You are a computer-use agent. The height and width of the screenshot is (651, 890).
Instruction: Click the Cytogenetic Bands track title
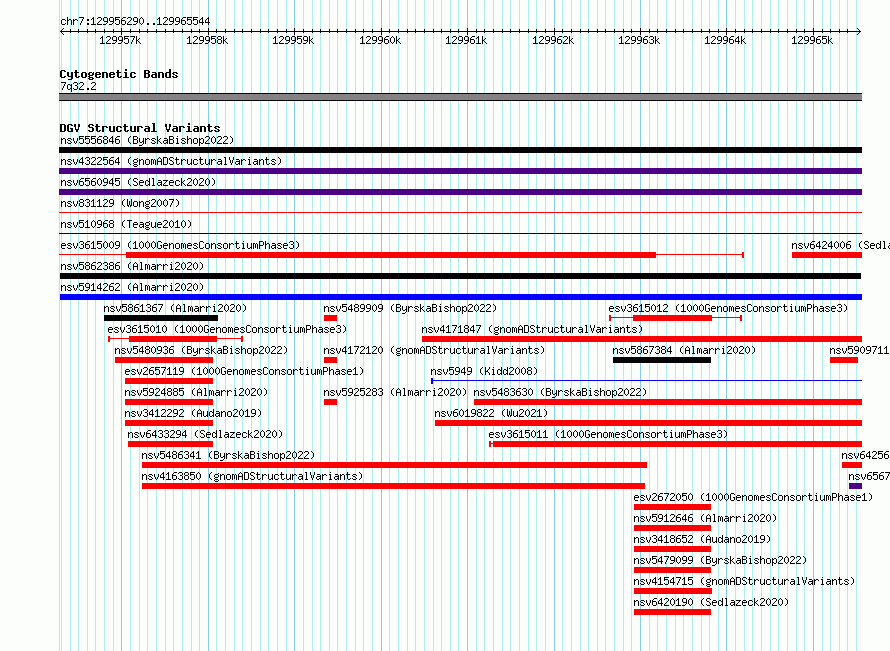119,74
